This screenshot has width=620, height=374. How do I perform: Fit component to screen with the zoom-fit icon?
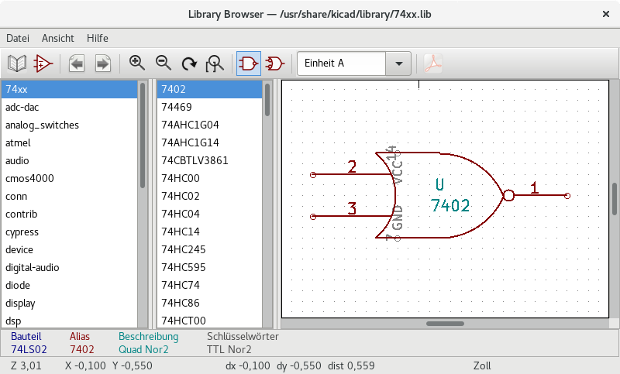[215, 63]
